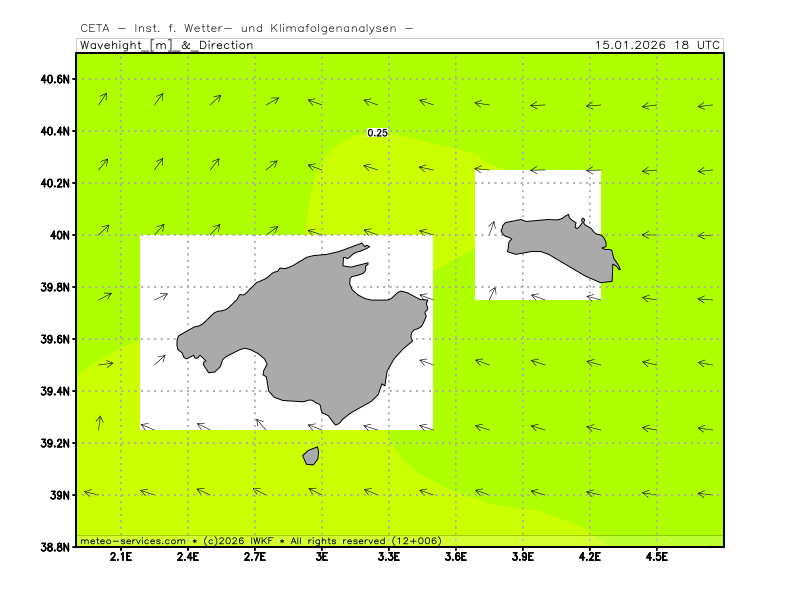
Task: Click the wave arrow directly west of Menorca
Action: pos(491,228)
